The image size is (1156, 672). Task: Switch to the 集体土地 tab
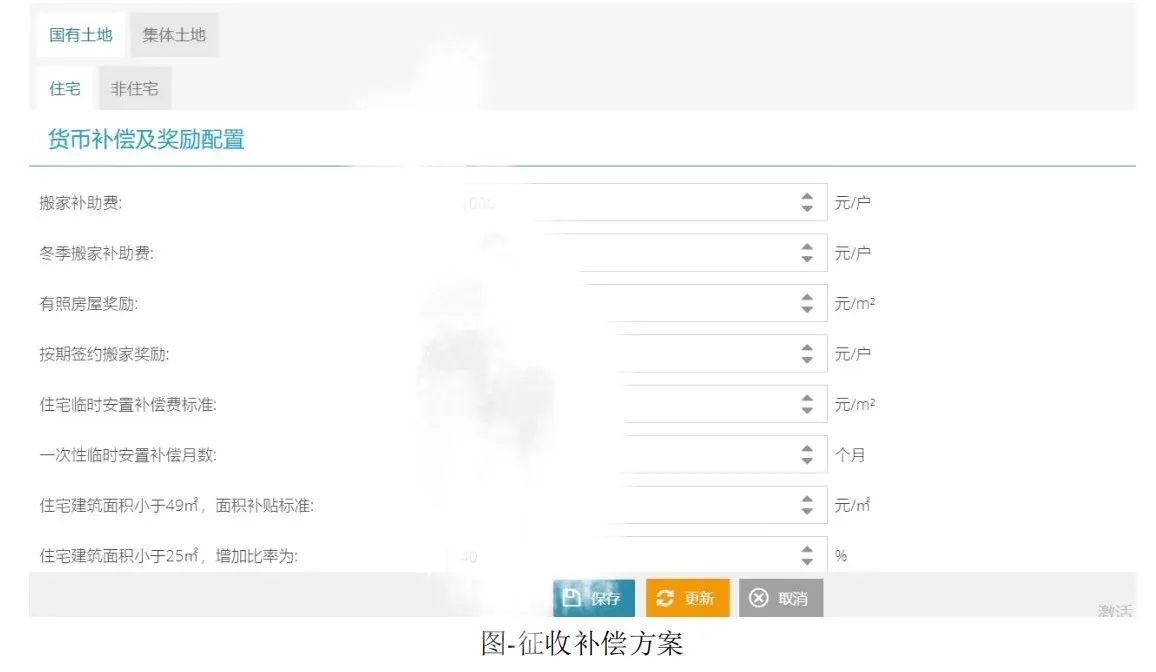[173, 33]
